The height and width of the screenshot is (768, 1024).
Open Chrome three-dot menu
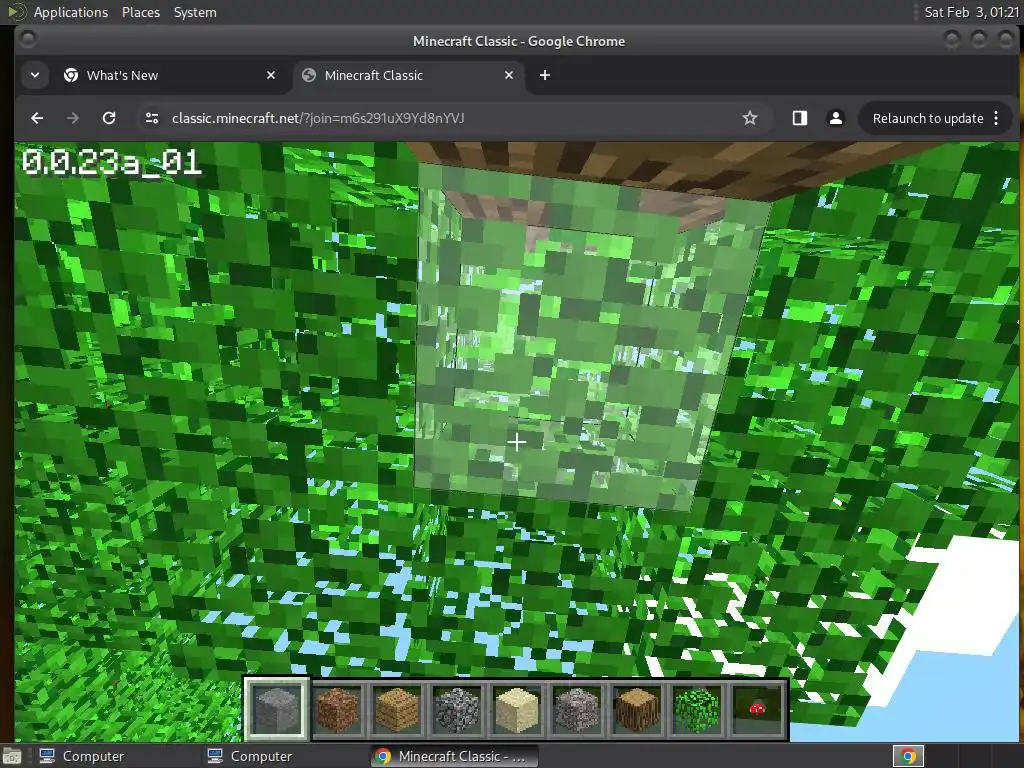[996, 118]
